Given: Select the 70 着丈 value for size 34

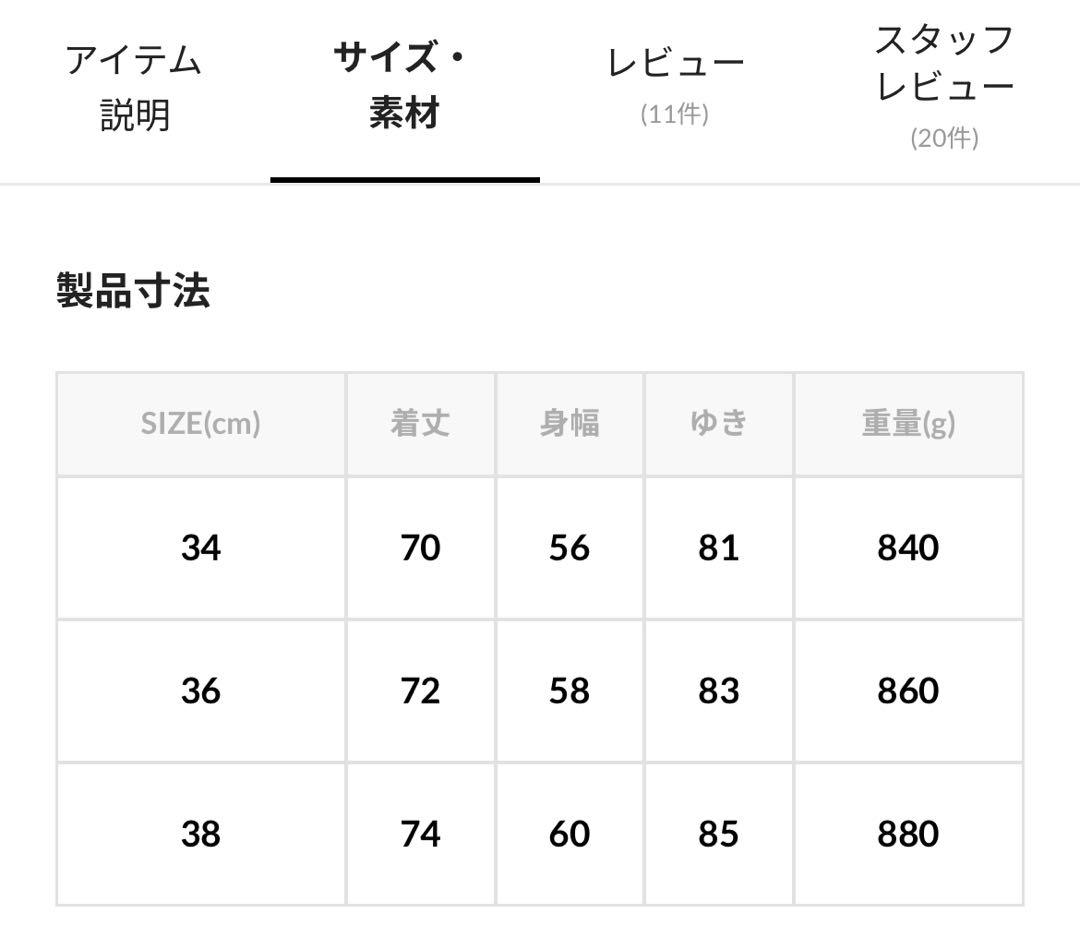Looking at the screenshot, I should click(x=420, y=548).
